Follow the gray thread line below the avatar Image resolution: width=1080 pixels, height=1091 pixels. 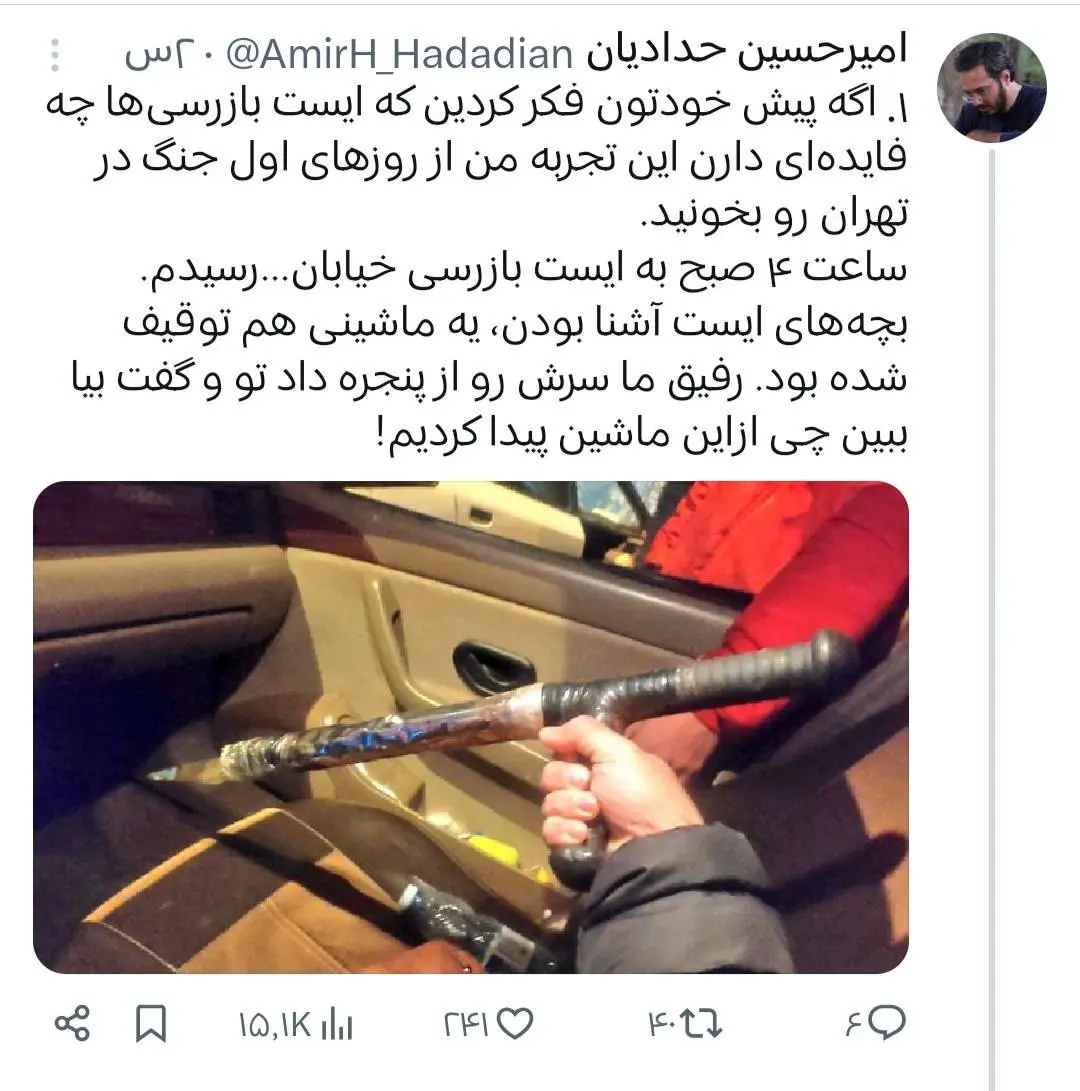click(992, 619)
